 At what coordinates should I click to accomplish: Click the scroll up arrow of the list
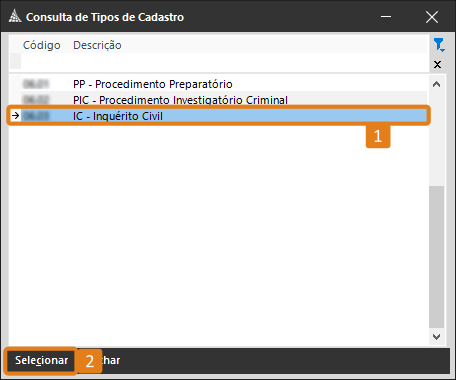click(x=436, y=84)
